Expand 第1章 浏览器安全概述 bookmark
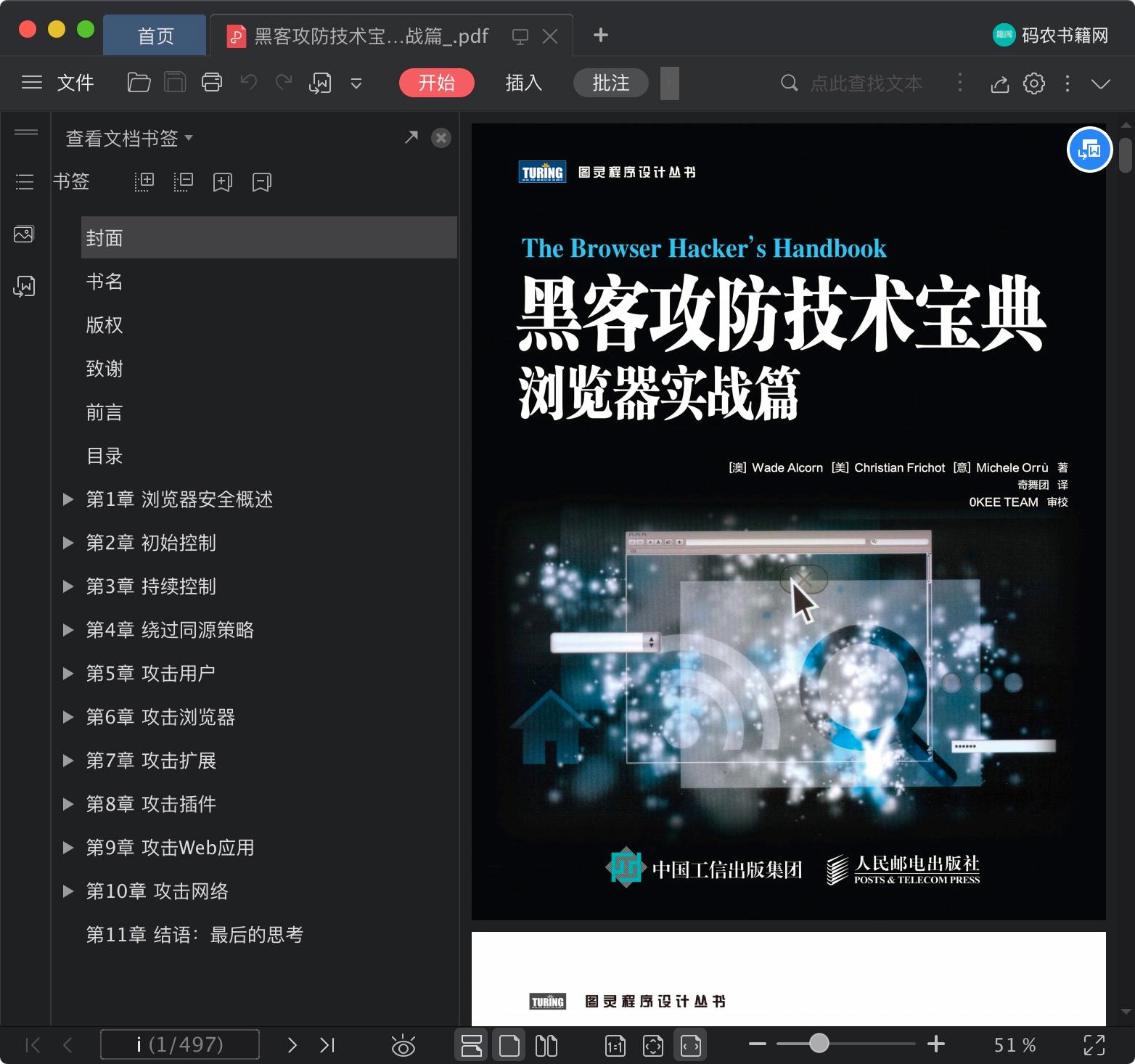Screen dimensions: 1135x1064 68,499
